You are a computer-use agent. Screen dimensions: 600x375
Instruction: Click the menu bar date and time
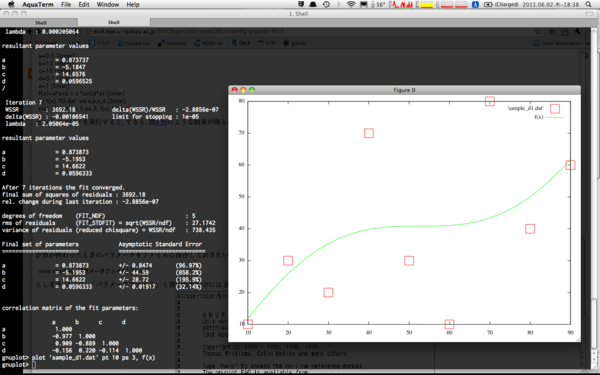tap(551, 4)
